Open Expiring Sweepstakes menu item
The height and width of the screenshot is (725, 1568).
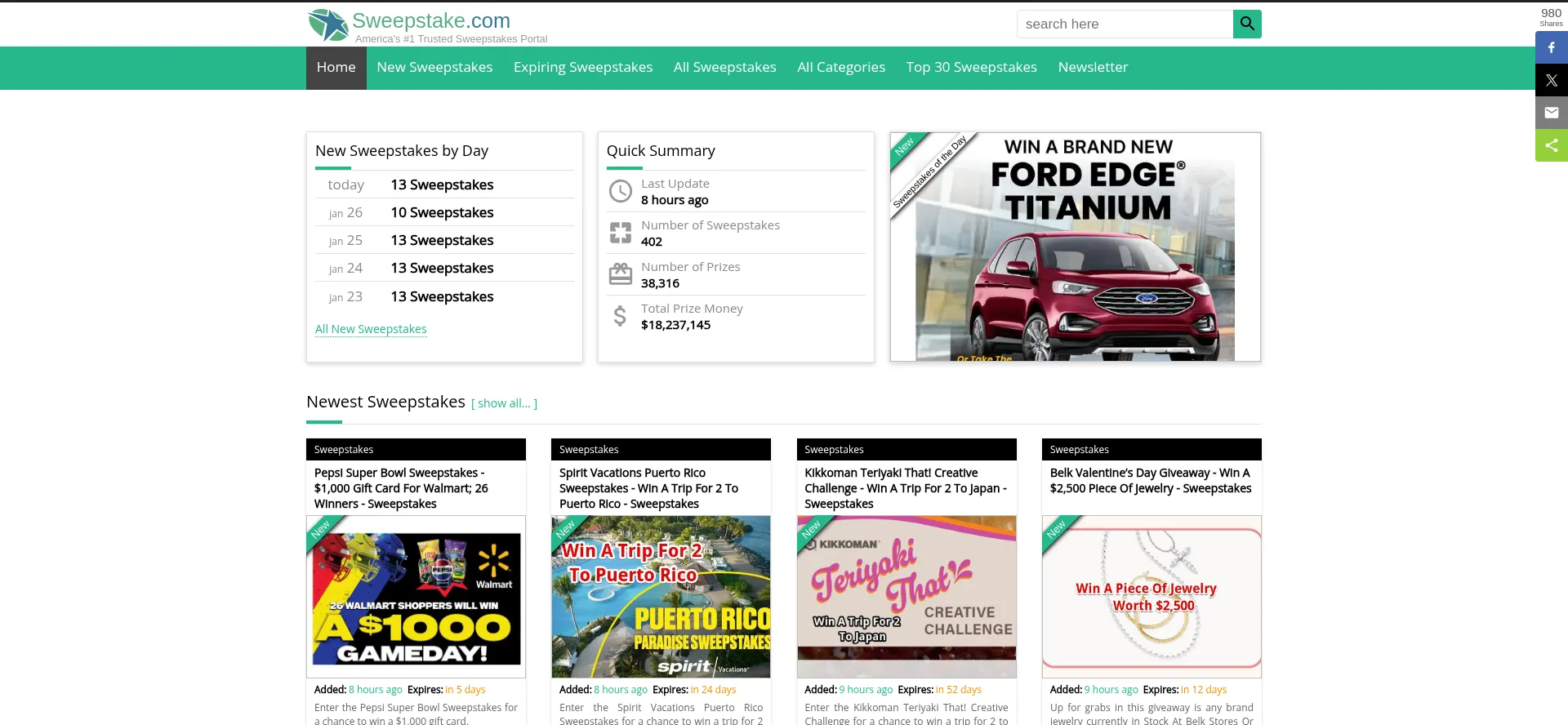pos(583,68)
